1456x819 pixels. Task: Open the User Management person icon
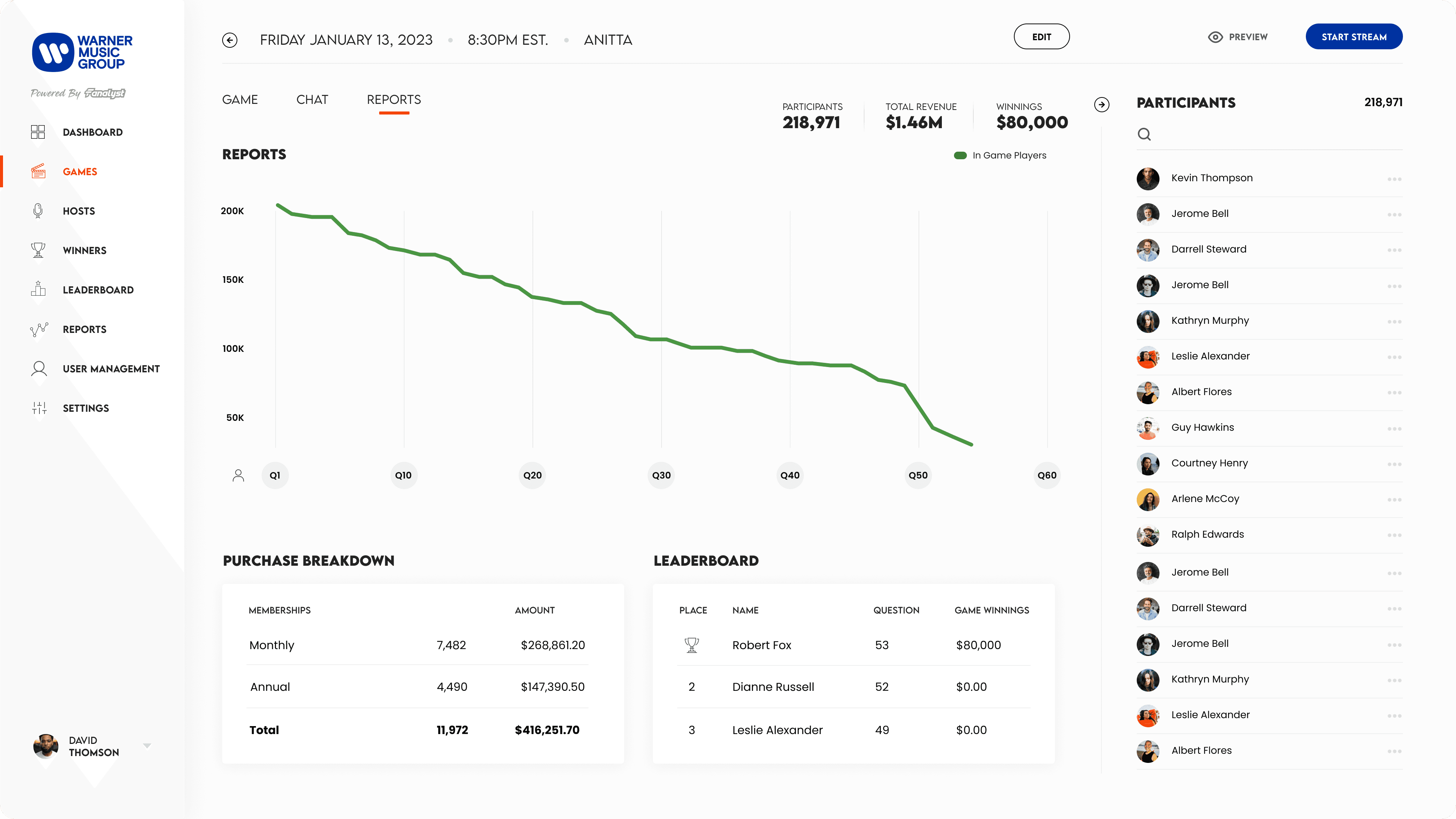38,369
